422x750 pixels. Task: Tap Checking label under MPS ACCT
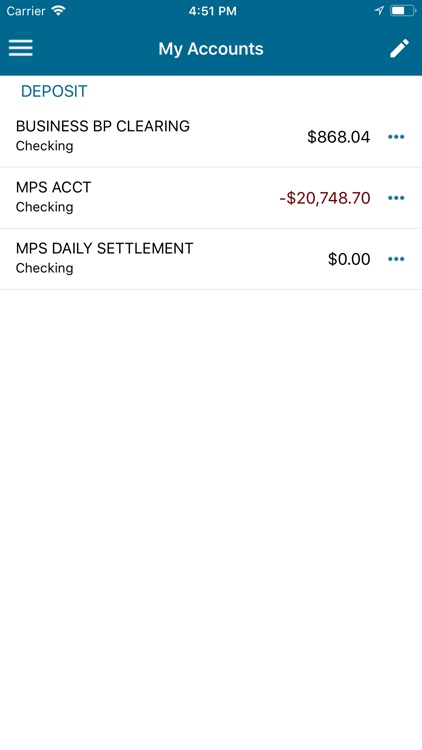pyautogui.click(x=44, y=207)
